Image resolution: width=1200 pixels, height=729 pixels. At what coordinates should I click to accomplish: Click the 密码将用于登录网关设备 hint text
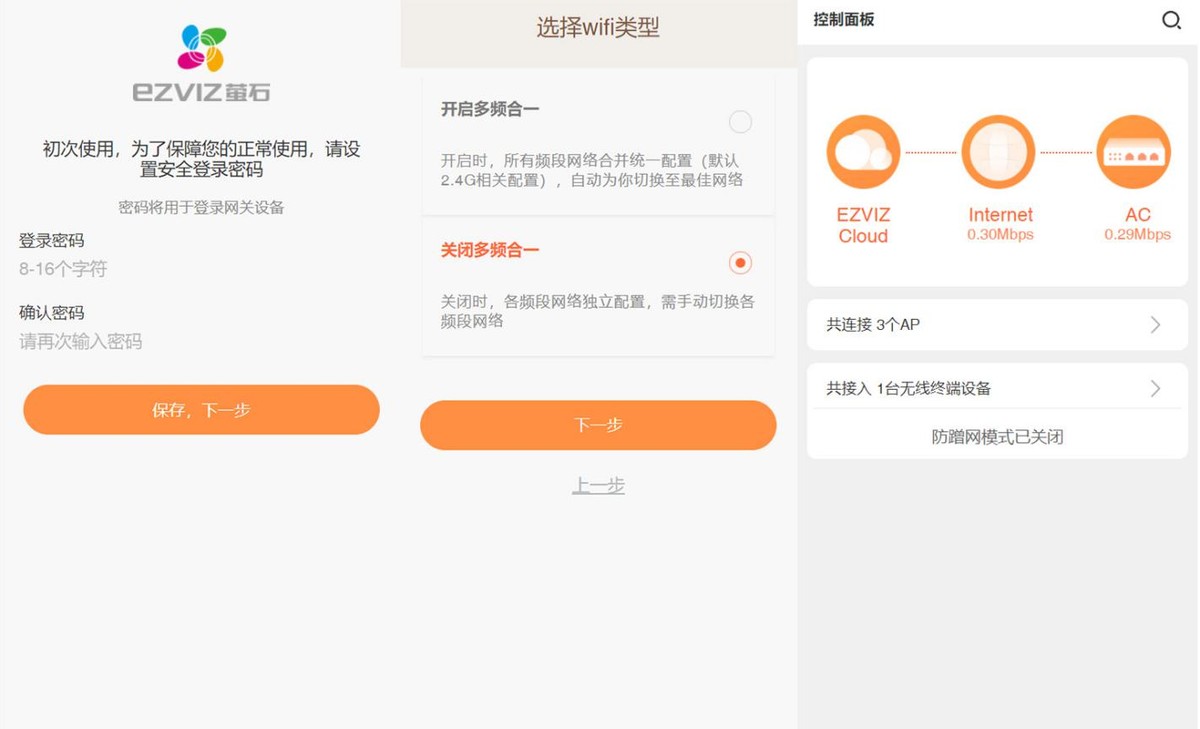[x=201, y=208]
